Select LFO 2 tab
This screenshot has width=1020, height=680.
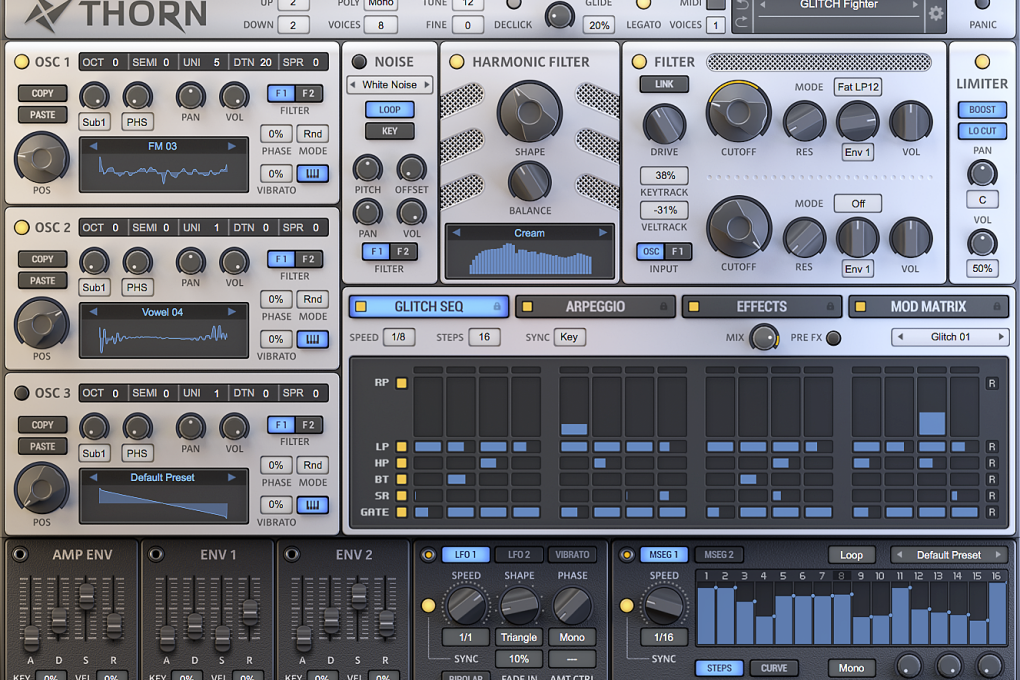[518, 555]
